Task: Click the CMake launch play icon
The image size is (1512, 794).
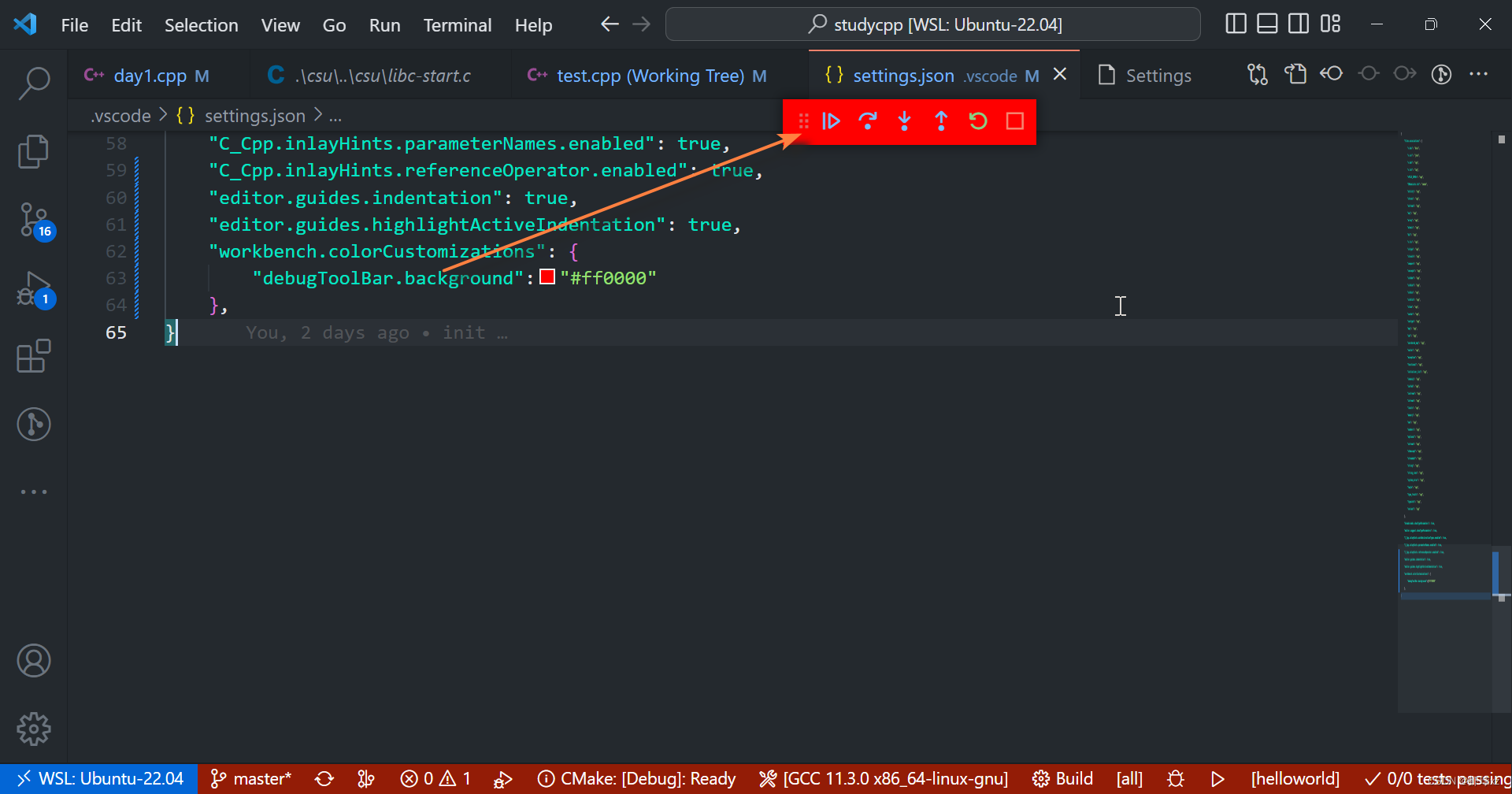Action: [1217, 779]
